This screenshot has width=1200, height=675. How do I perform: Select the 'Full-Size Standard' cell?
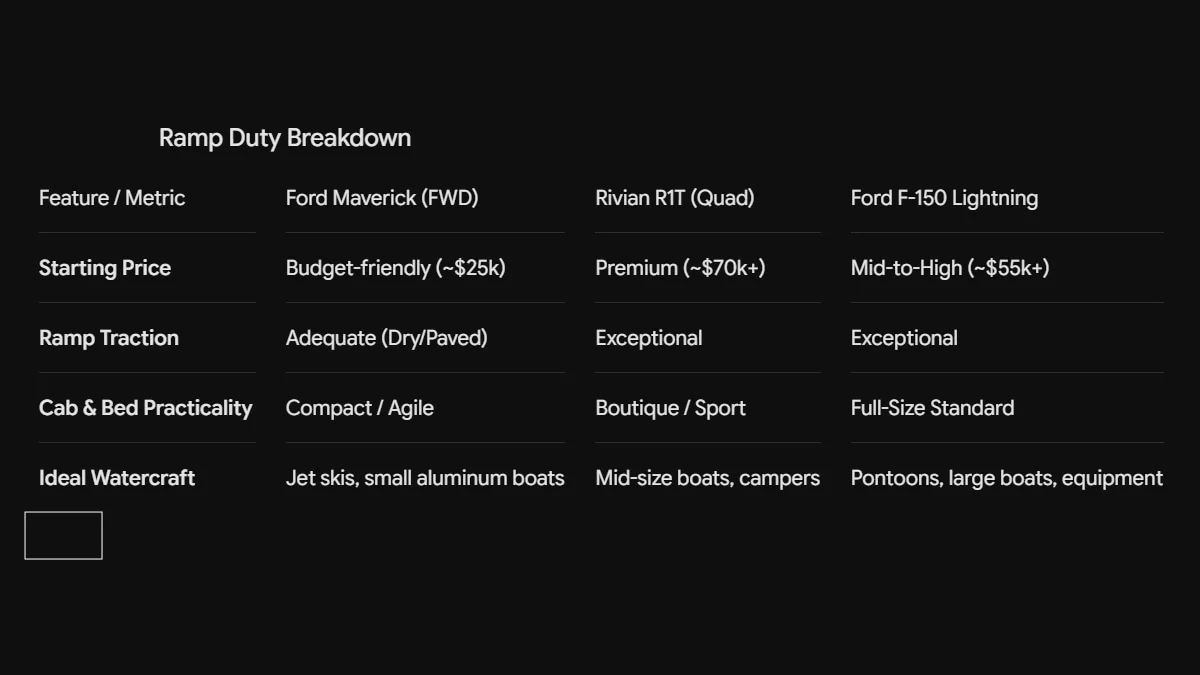click(x=933, y=408)
